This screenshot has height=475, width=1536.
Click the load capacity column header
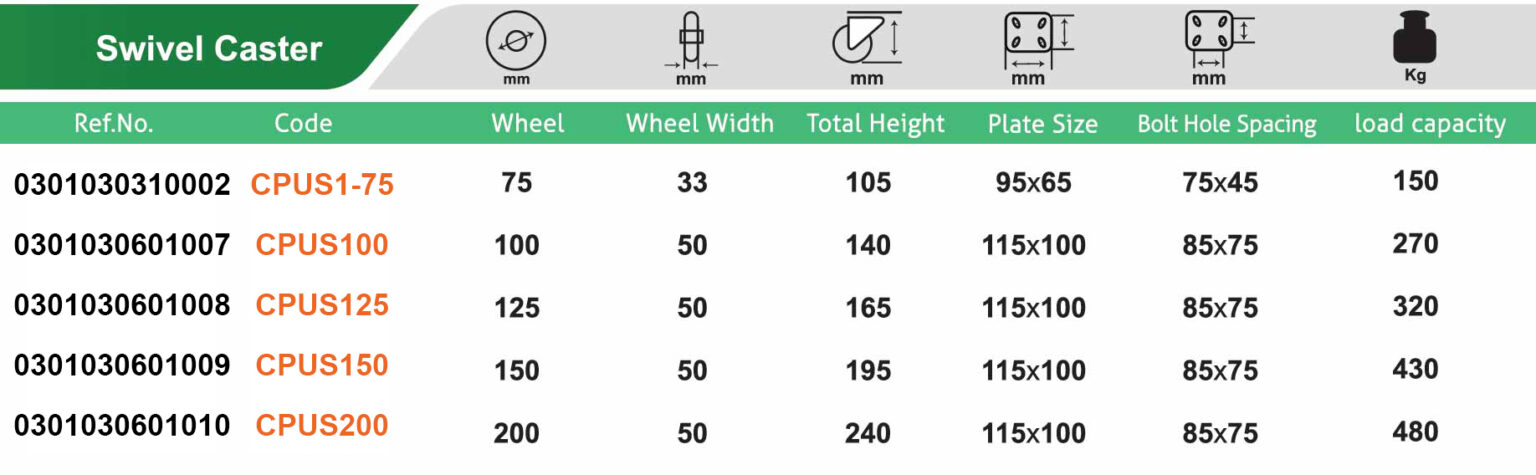coord(1430,123)
